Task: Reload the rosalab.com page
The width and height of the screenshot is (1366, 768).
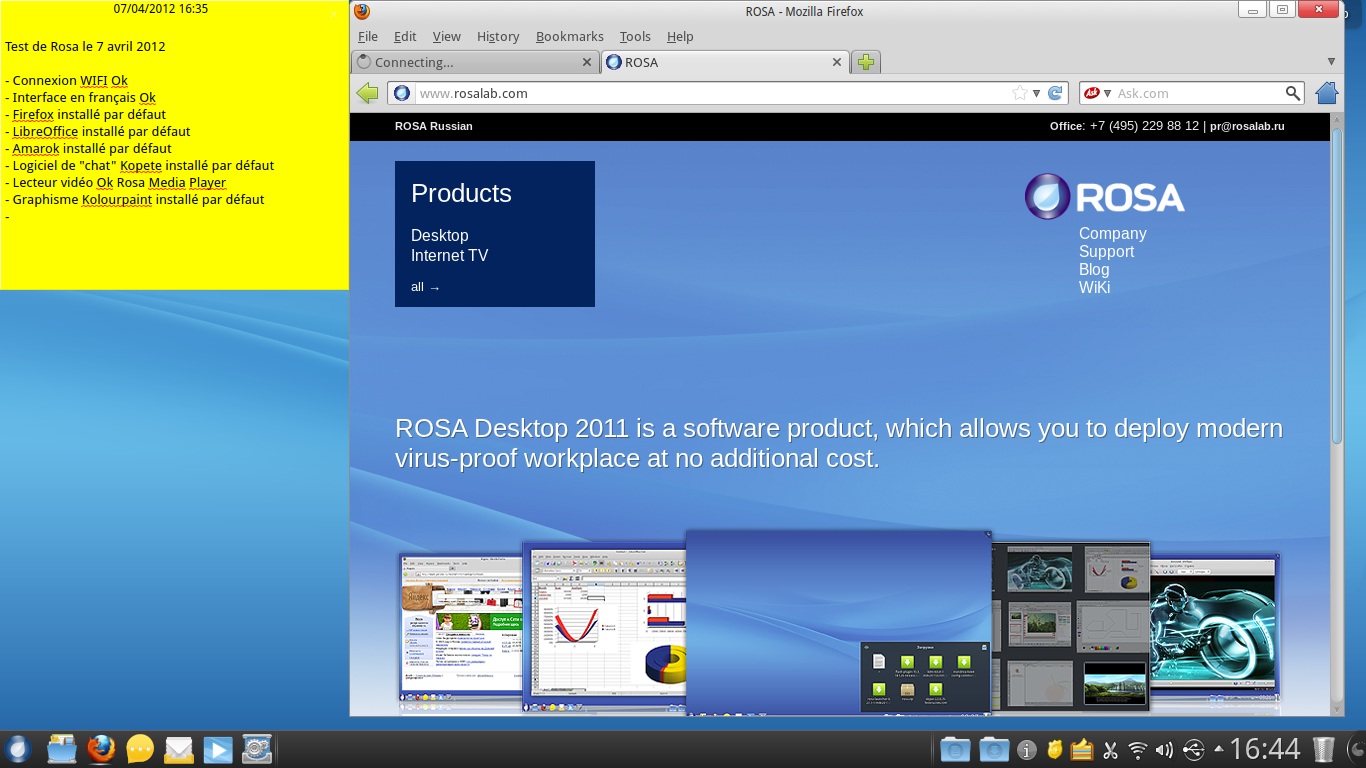Action: [1055, 93]
